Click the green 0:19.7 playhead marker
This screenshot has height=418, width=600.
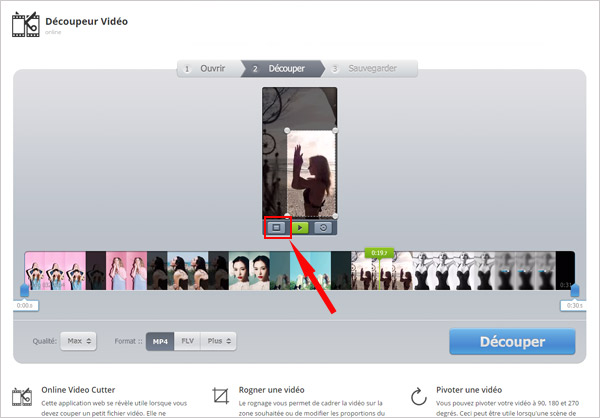378,253
